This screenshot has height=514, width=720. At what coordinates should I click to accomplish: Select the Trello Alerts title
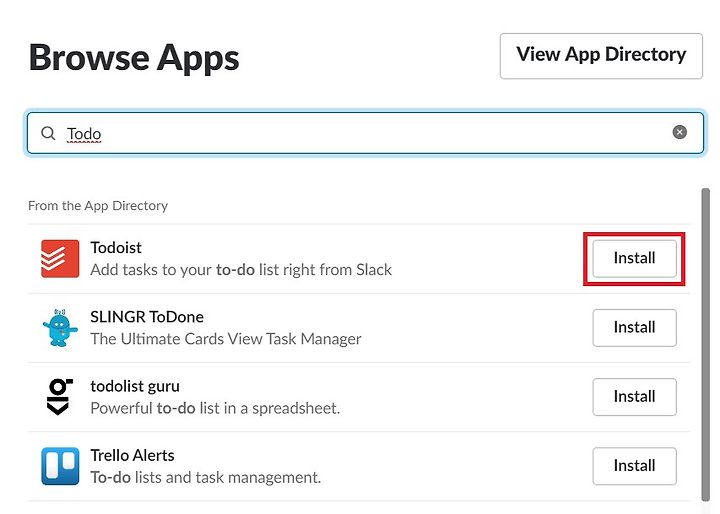(x=132, y=455)
